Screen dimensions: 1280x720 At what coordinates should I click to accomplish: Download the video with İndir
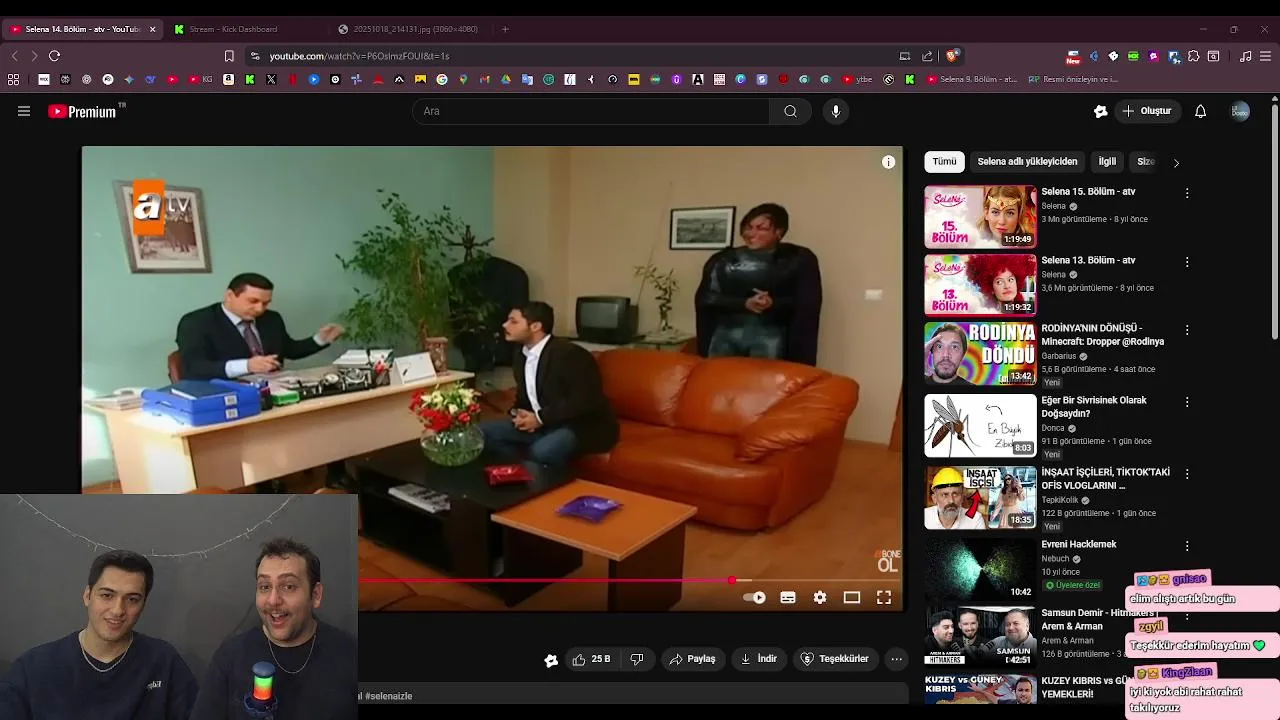758,659
